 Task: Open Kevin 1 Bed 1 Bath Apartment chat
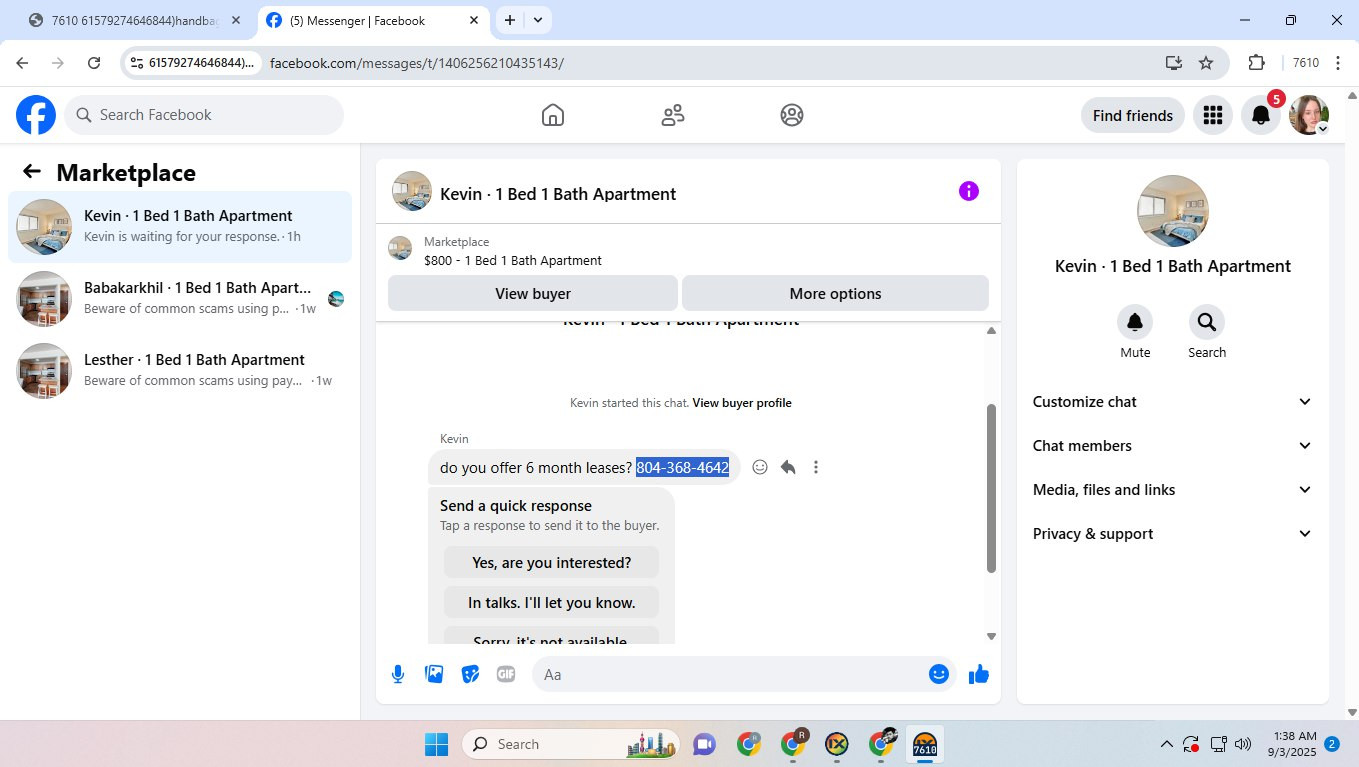(180, 227)
